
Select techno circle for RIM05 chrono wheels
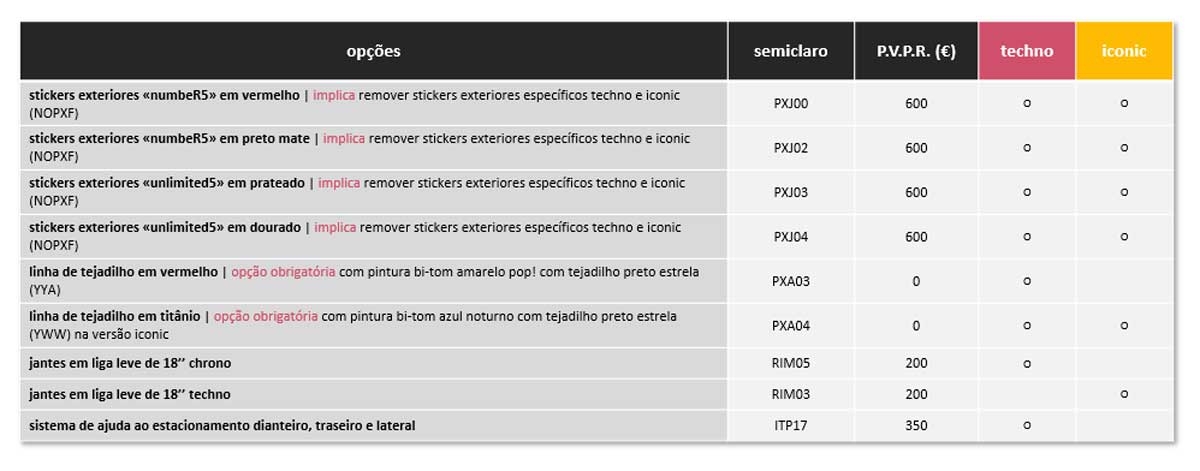coord(1027,362)
